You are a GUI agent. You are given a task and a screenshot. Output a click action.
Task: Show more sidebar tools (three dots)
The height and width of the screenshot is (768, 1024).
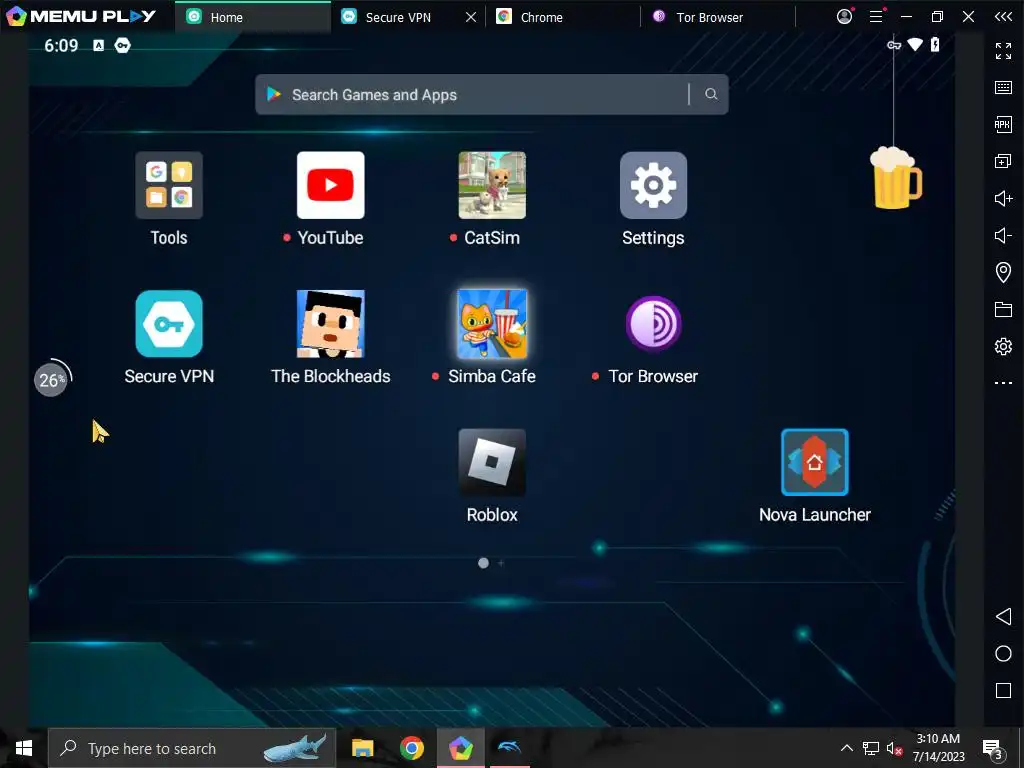pyautogui.click(x=1003, y=383)
